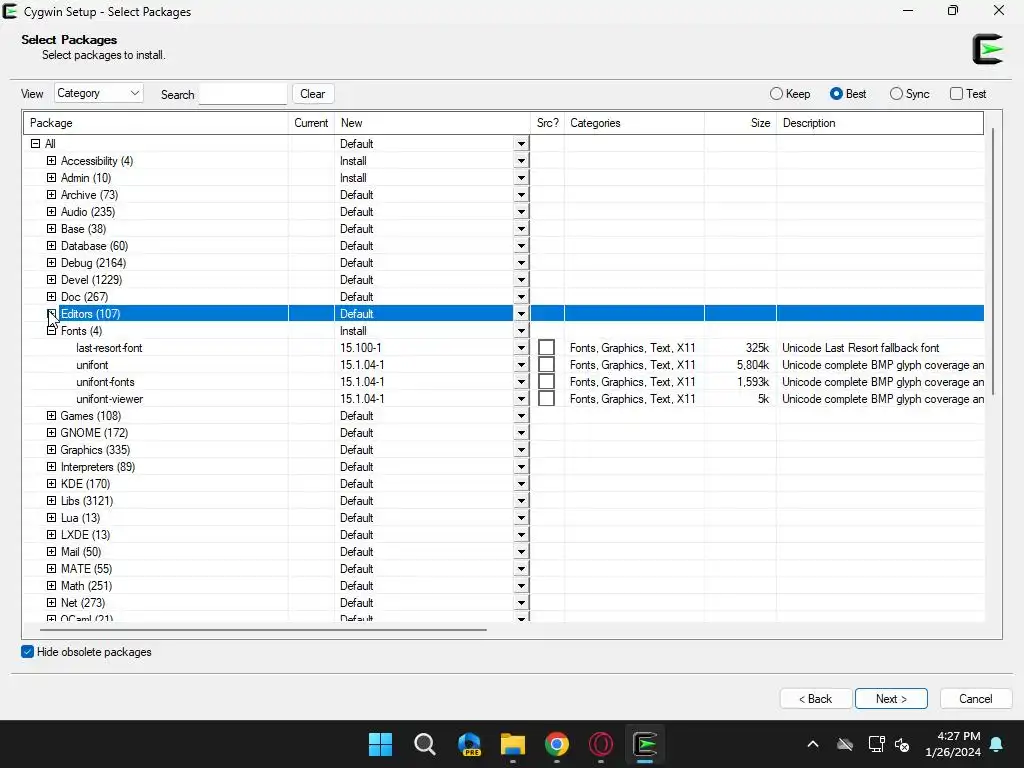Viewport: 1024px width, 768px height.
Task: Click the Description column header
Action: [x=880, y=123]
